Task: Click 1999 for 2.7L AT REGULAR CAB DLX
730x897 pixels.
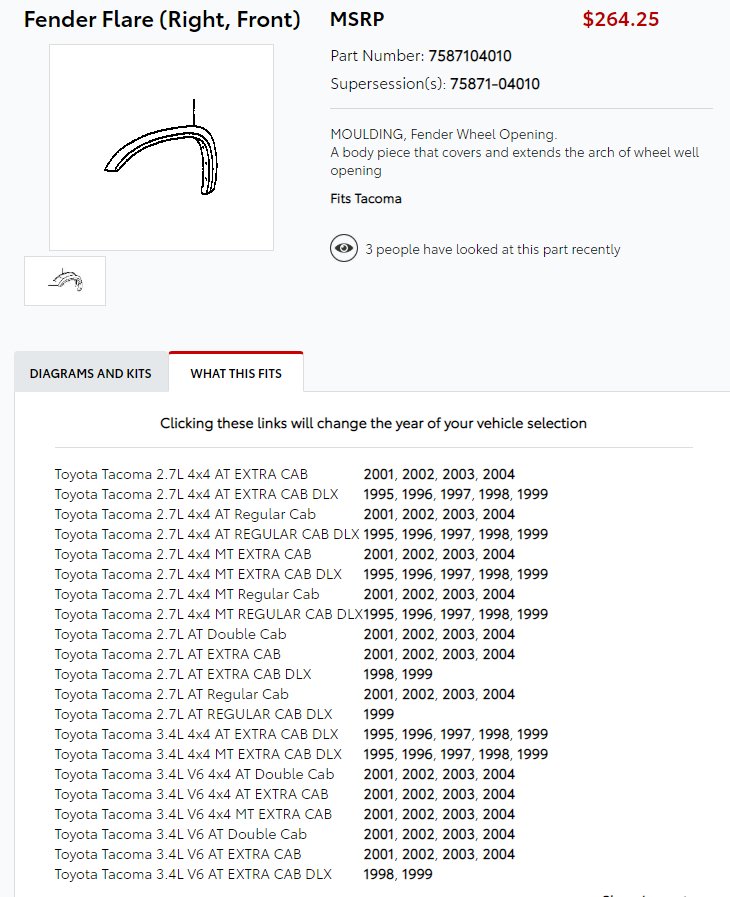Action: pyautogui.click(x=379, y=715)
